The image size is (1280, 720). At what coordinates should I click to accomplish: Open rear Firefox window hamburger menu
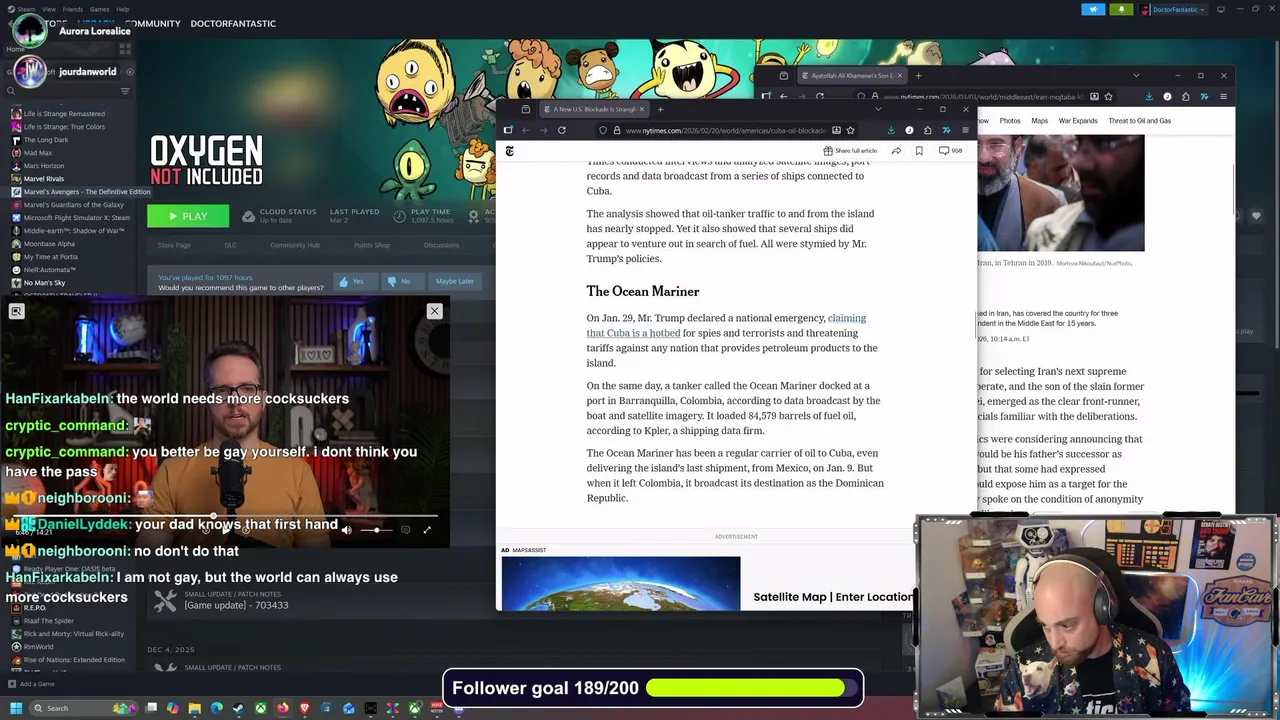click(x=1223, y=96)
